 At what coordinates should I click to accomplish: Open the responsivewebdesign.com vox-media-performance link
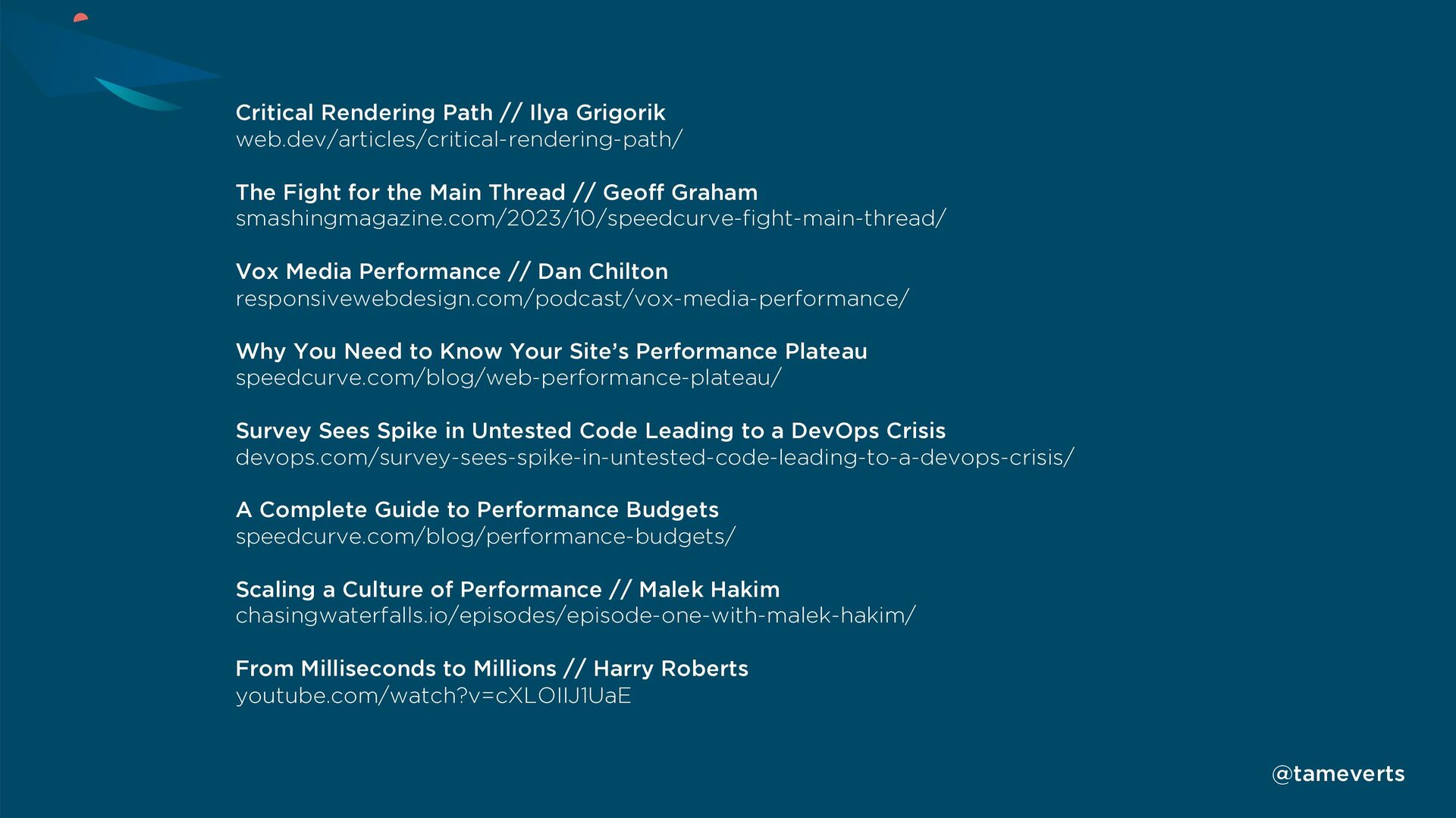point(572,299)
